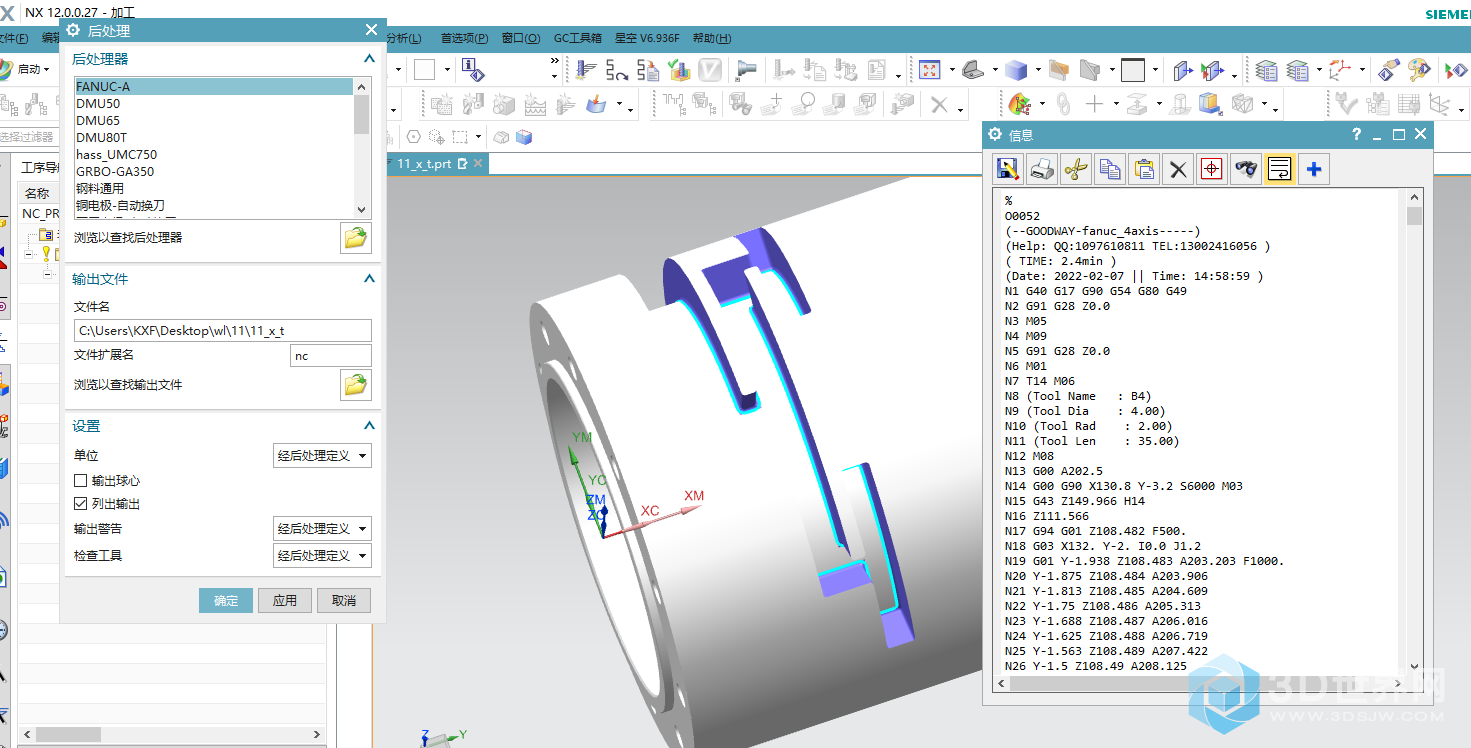The width and height of the screenshot is (1471, 748).
Task: Click the shaded blue cube rendering icon
Action: pyautogui.click(x=1016, y=70)
